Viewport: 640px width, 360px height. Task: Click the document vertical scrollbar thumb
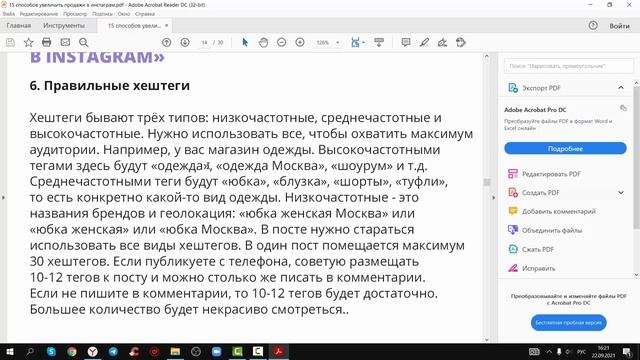487,182
